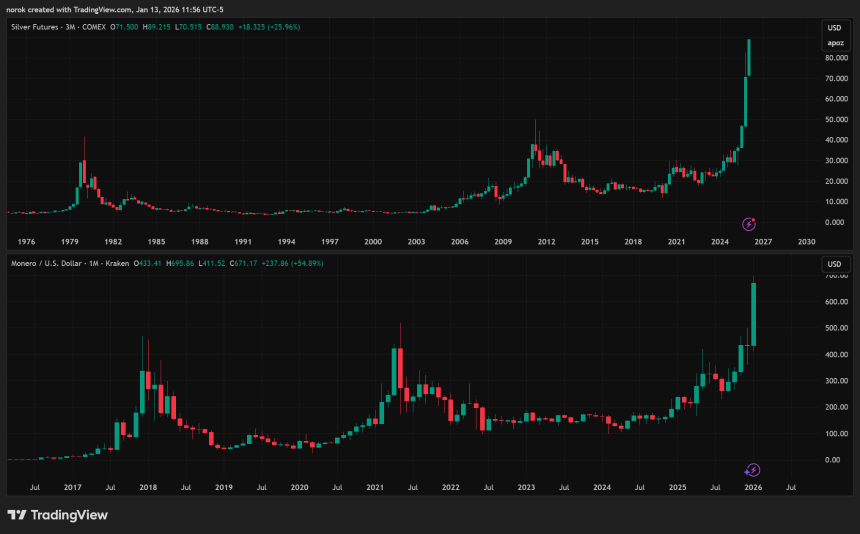This screenshot has height=534, width=860.
Task: Click the 600.00 price axis label
Action: [x=836, y=302]
